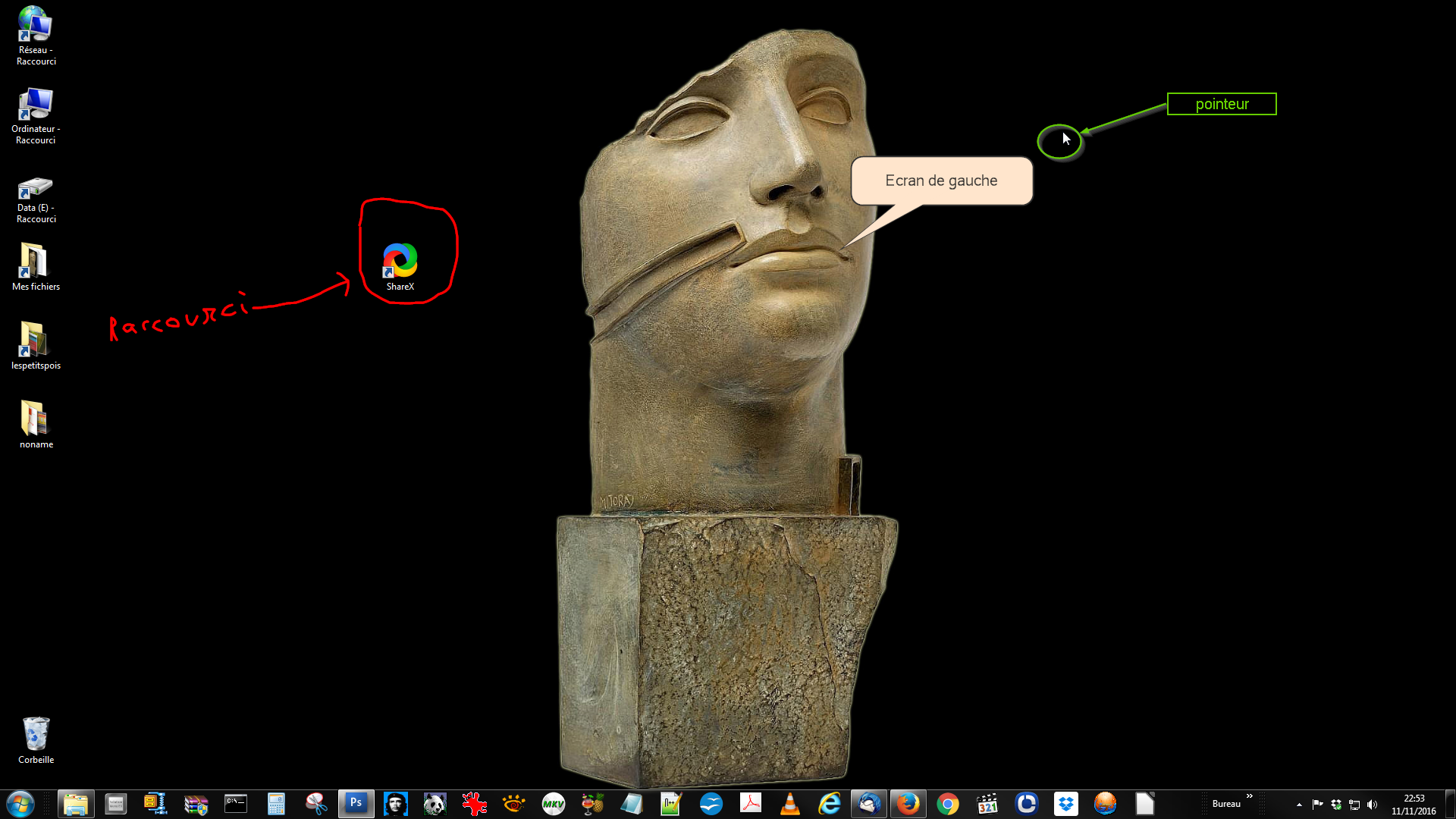The image size is (1456, 819).
Task: Open Firefox in the taskbar
Action: [x=908, y=803]
